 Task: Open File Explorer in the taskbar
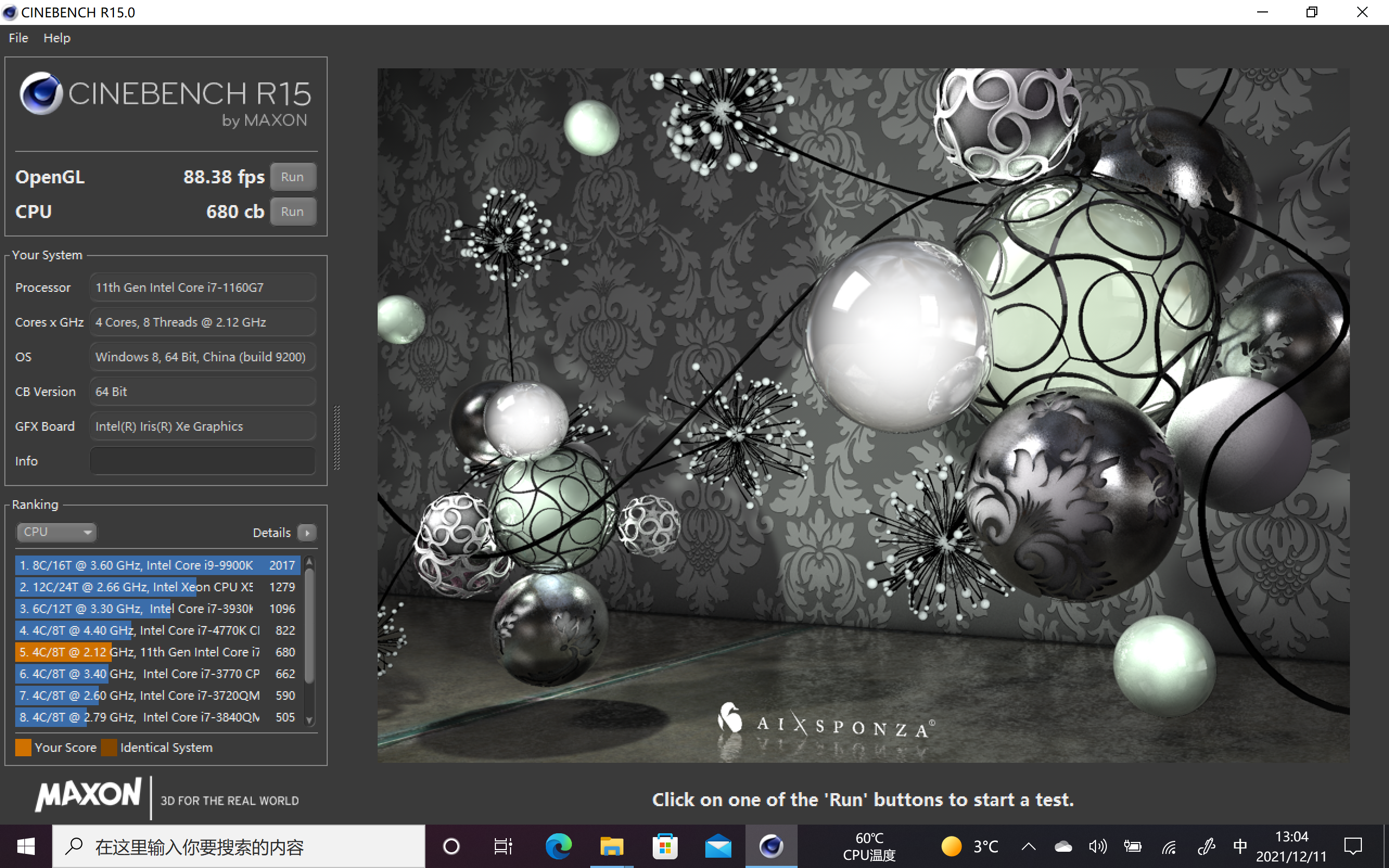(x=611, y=846)
